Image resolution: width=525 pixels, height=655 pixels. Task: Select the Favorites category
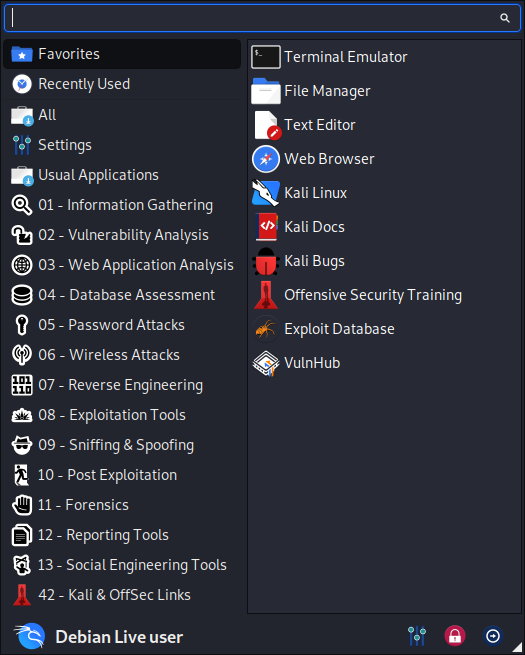(122, 54)
